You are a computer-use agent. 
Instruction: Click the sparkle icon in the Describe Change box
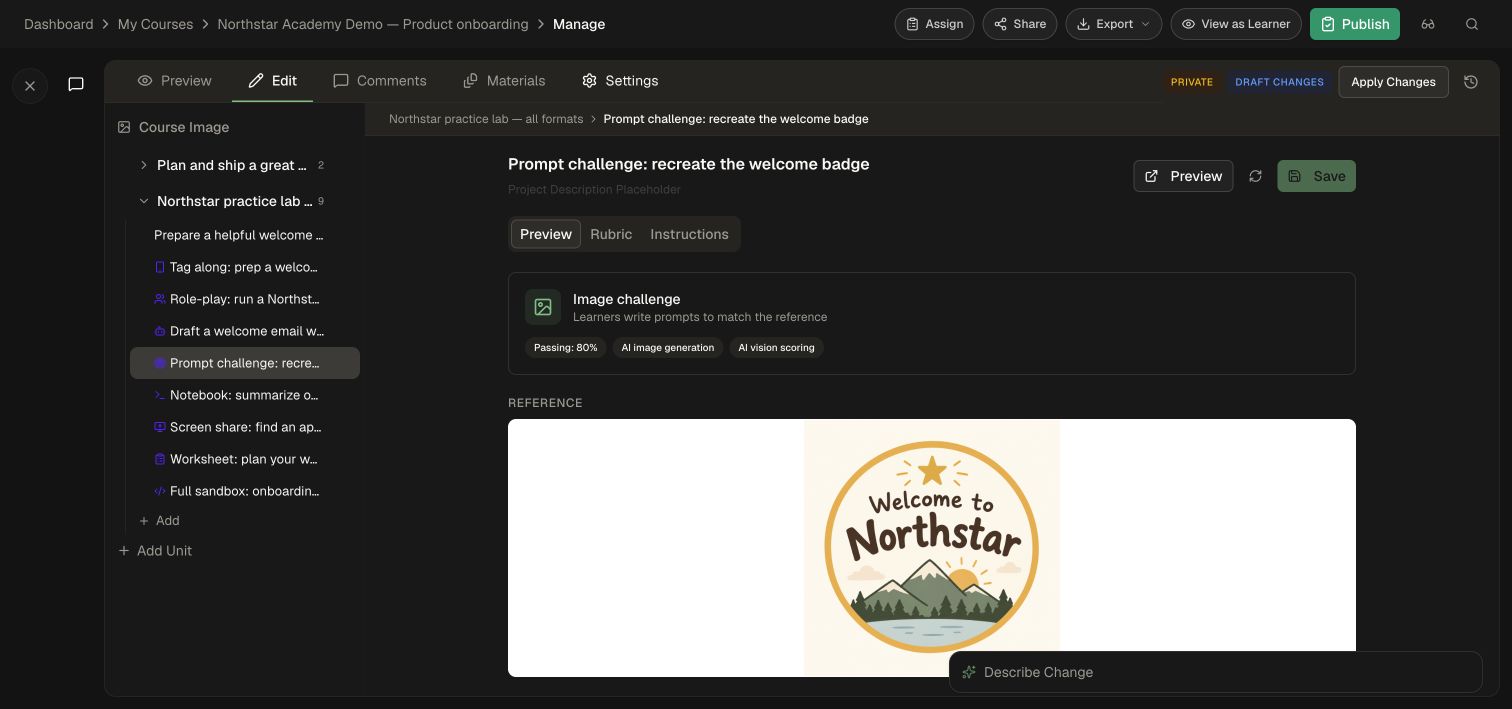[968, 672]
